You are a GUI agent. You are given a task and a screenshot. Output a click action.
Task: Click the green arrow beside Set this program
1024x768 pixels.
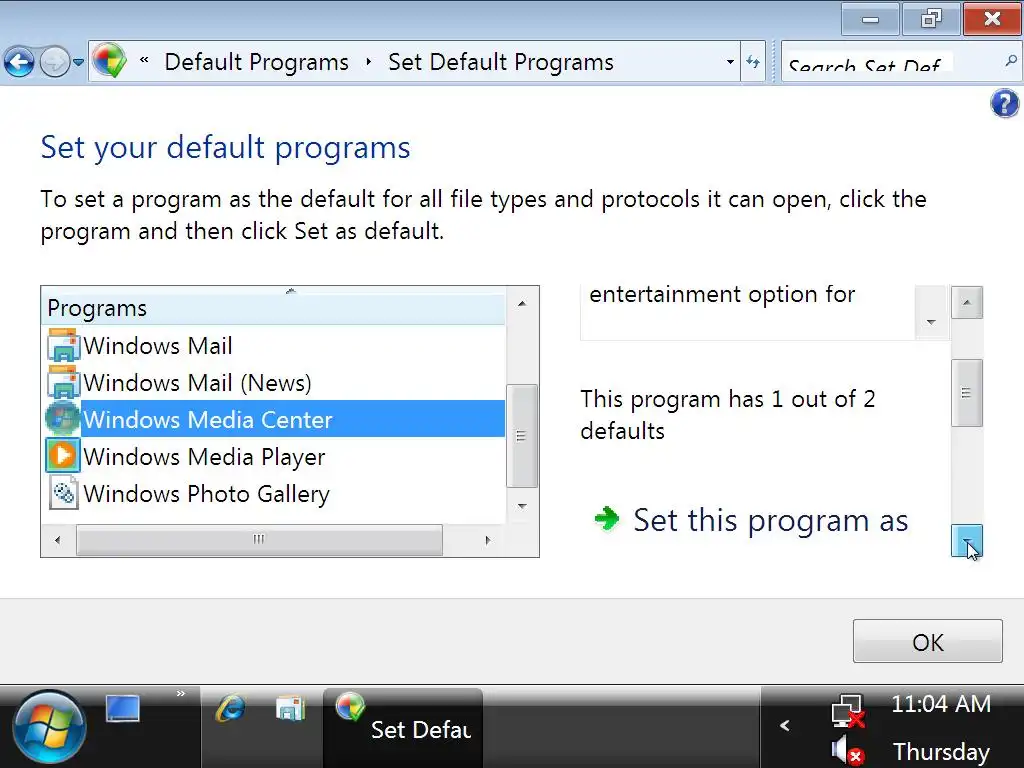coord(607,519)
